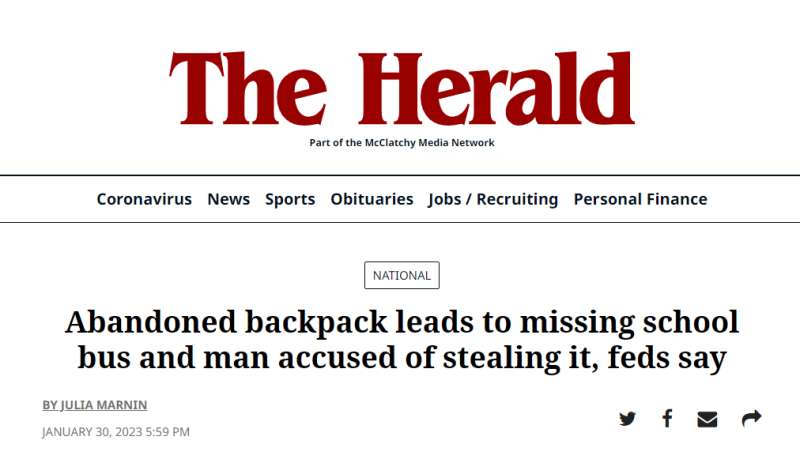
Task: Share the article on Facebook
Action: (667, 418)
